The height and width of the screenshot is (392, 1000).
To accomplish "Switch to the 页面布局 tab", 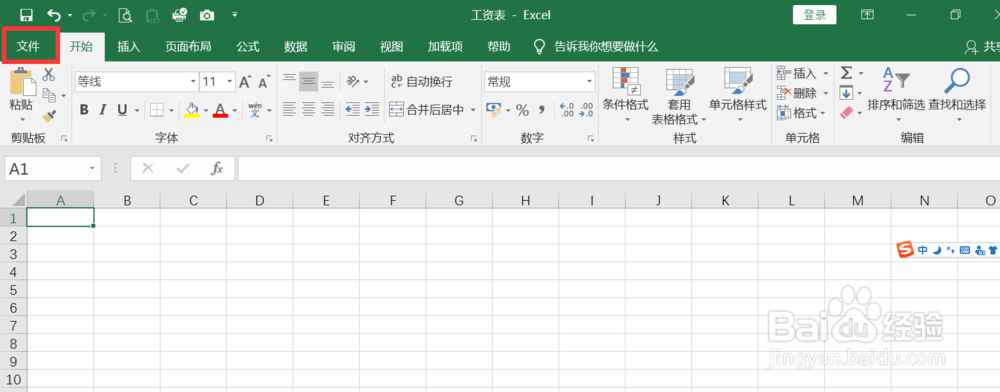I will click(188, 47).
